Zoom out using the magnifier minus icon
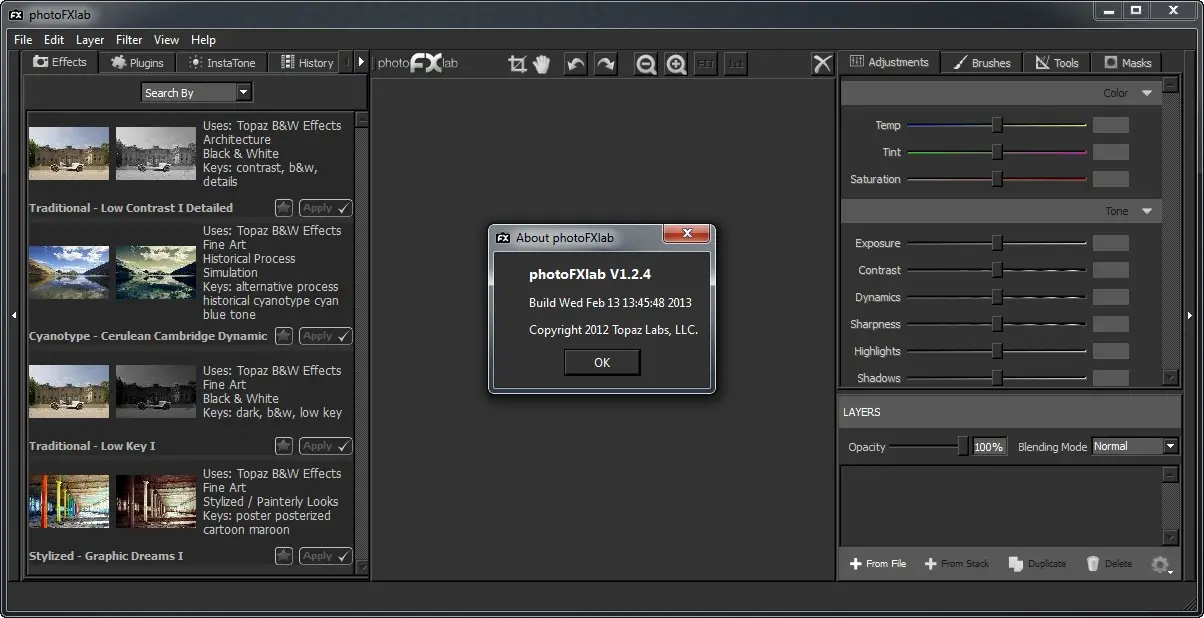 (x=646, y=64)
